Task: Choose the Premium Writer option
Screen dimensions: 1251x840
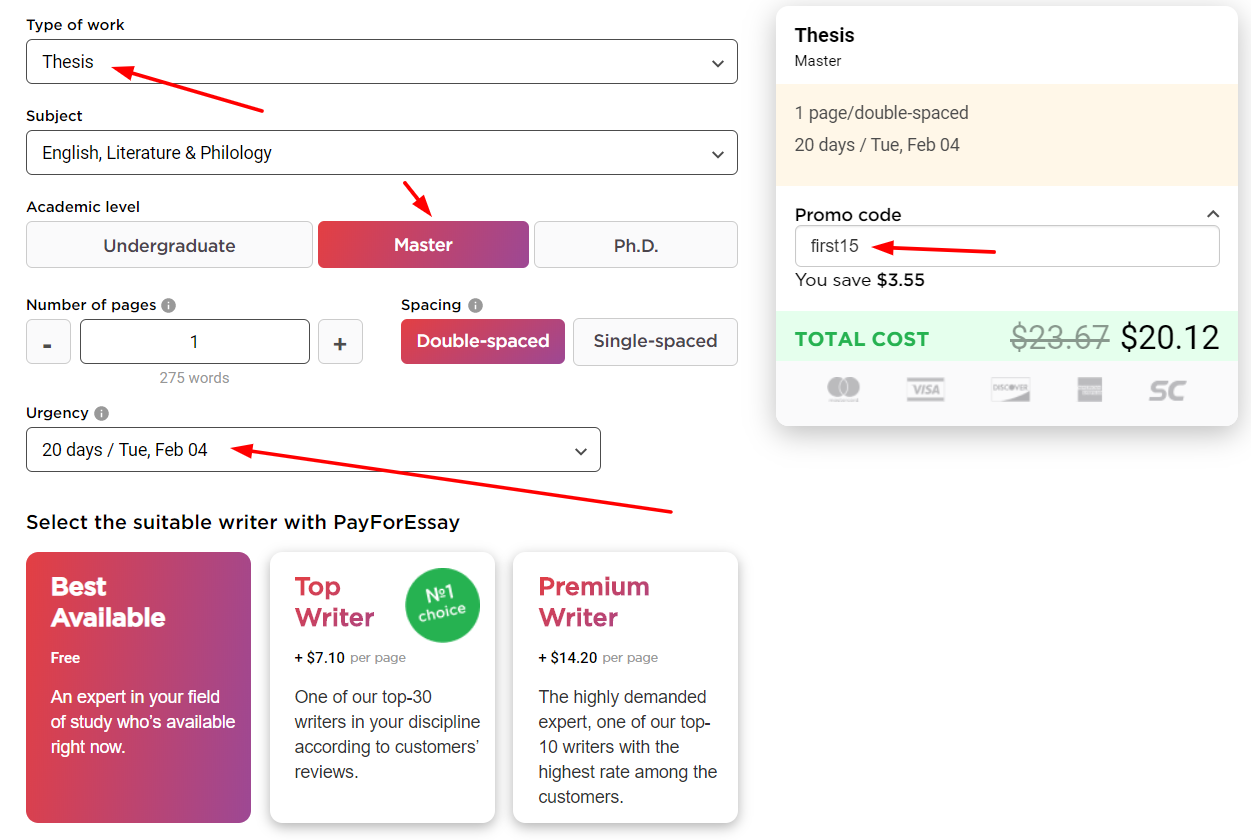Action: coord(625,687)
